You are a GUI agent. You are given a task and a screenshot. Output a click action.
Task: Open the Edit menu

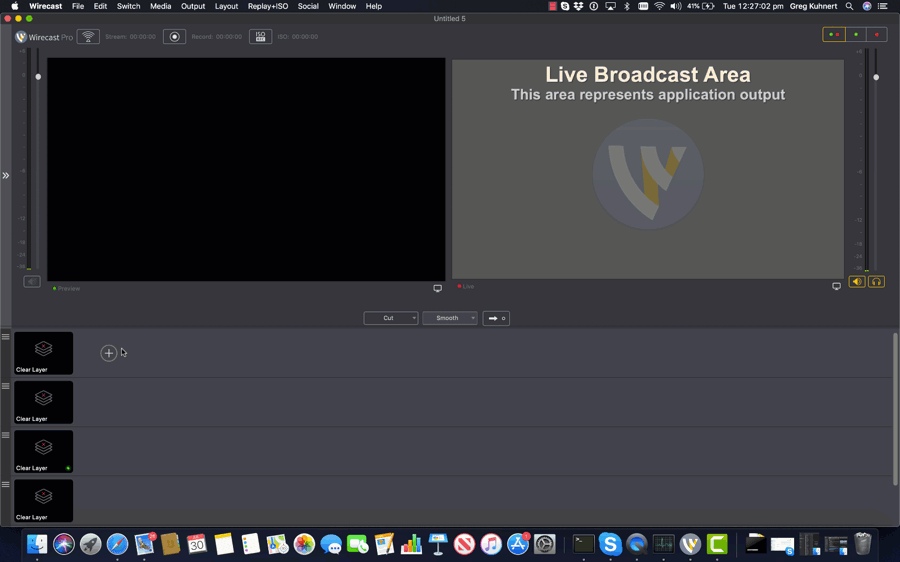point(100,6)
